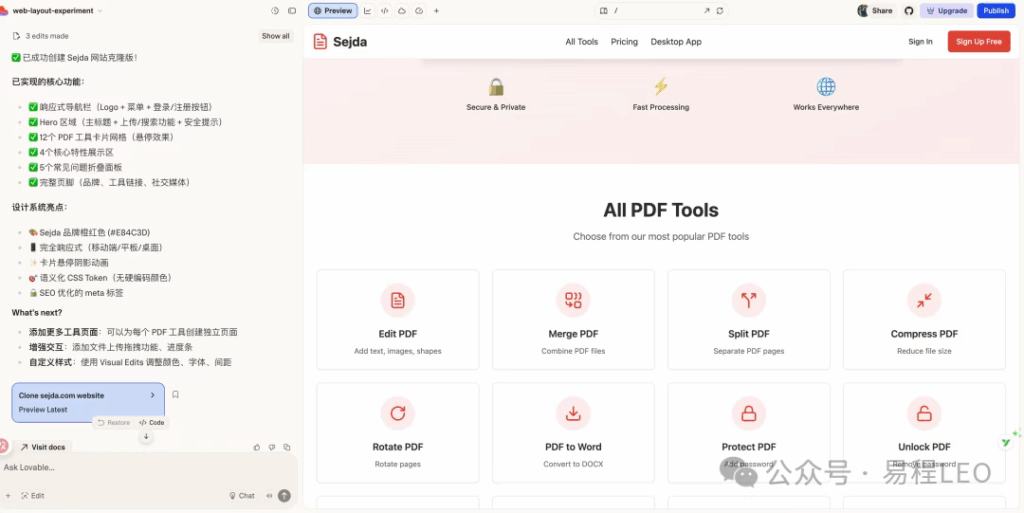Click the Edit PDF tool card icon
This screenshot has height=513, width=1024.
point(398,300)
